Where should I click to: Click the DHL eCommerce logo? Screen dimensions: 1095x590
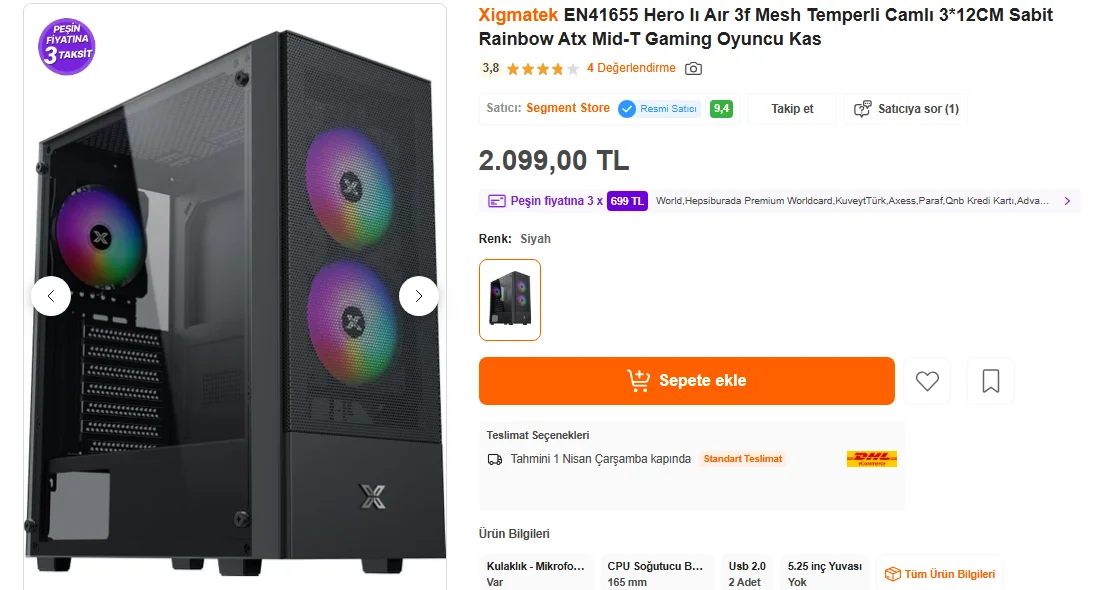click(871, 459)
